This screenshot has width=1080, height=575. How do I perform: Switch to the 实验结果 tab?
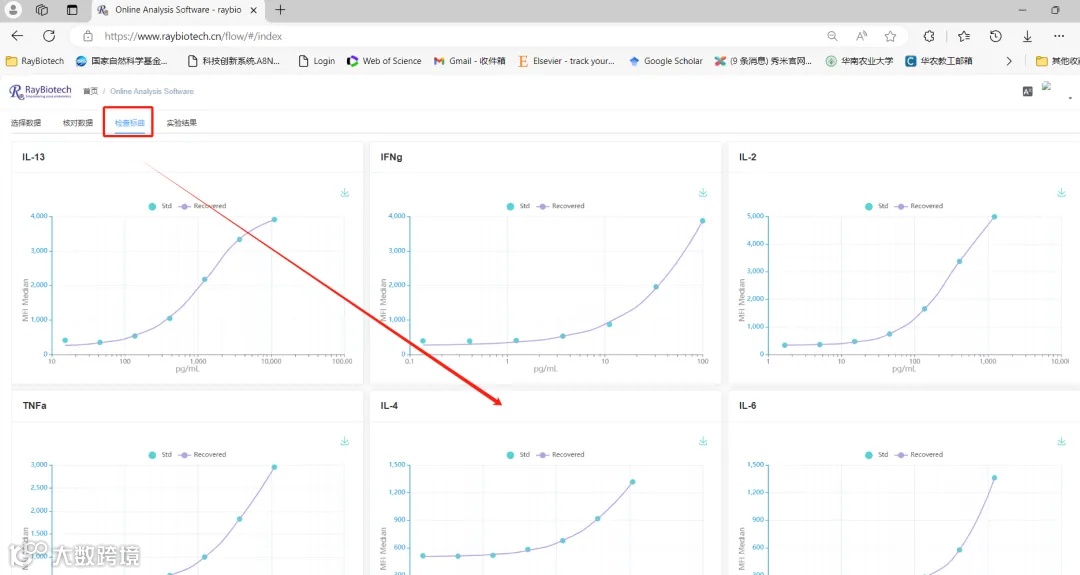tap(182, 123)
